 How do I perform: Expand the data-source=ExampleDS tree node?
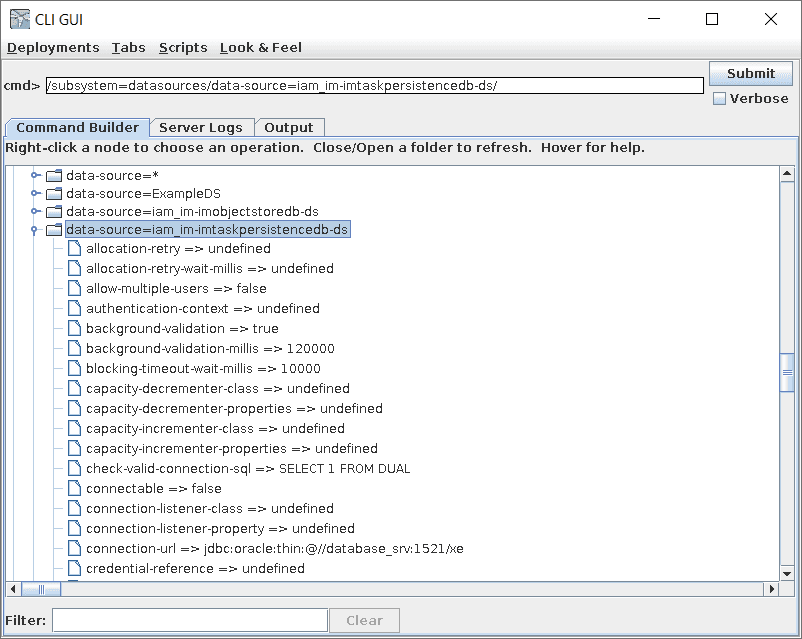click(x=35, y=192)
